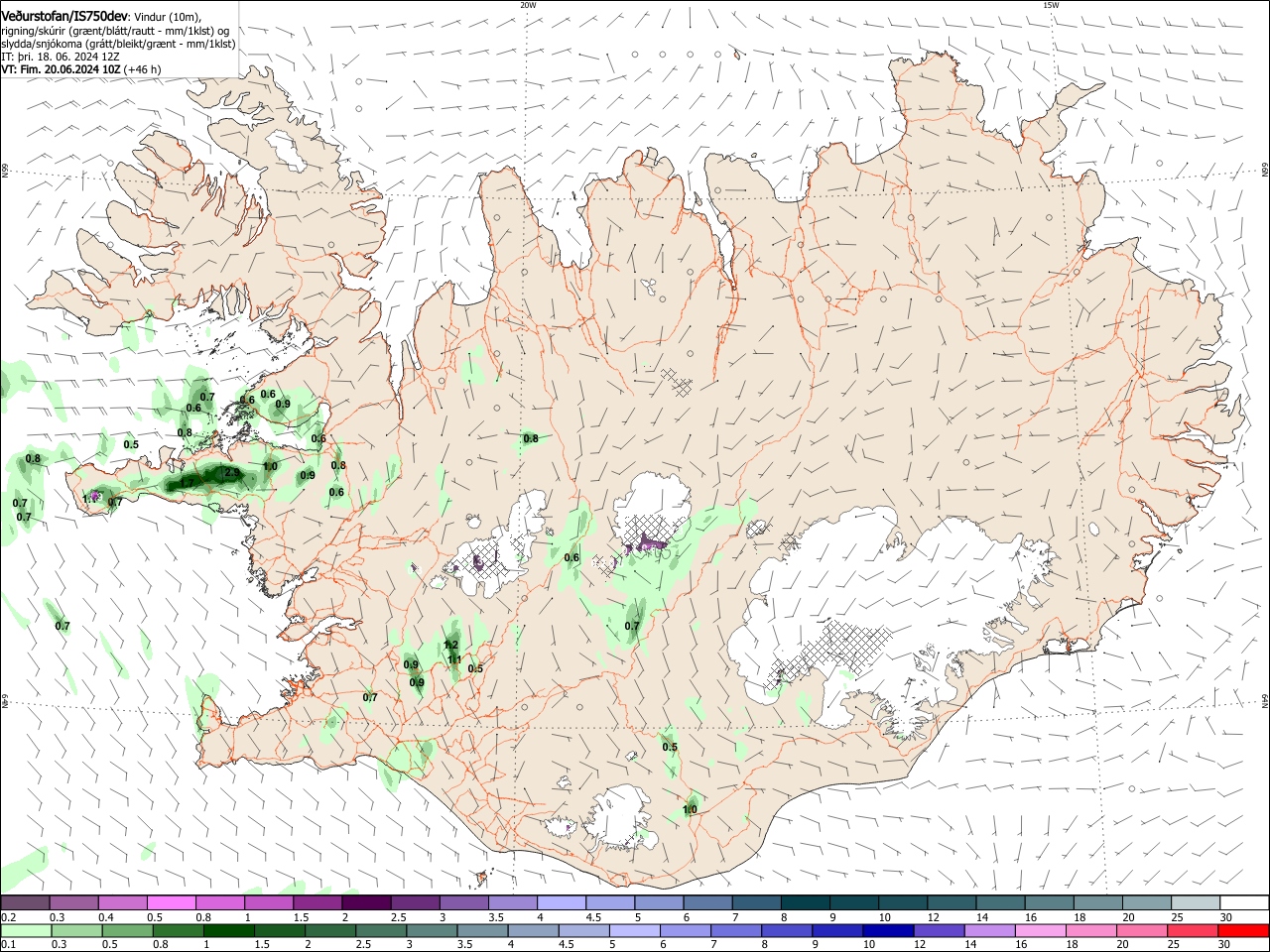Image resolution: width=1270 pixels, height=952 pixels.
Task: Pick the light pink 16 swatch in bottom legend row
Action: pyautogui.click(x=1042, y=931)
